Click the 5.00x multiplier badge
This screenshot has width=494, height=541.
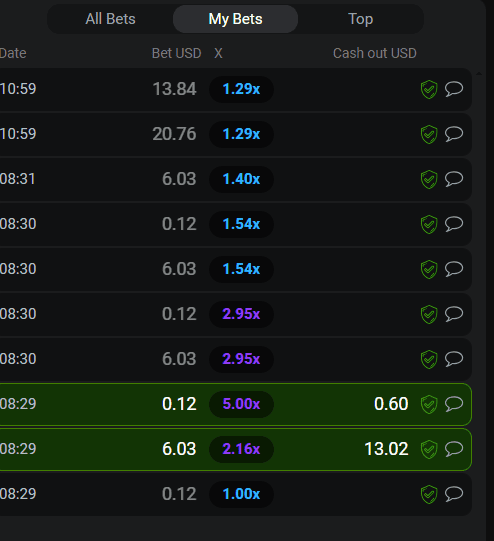(x=241, y=404)
